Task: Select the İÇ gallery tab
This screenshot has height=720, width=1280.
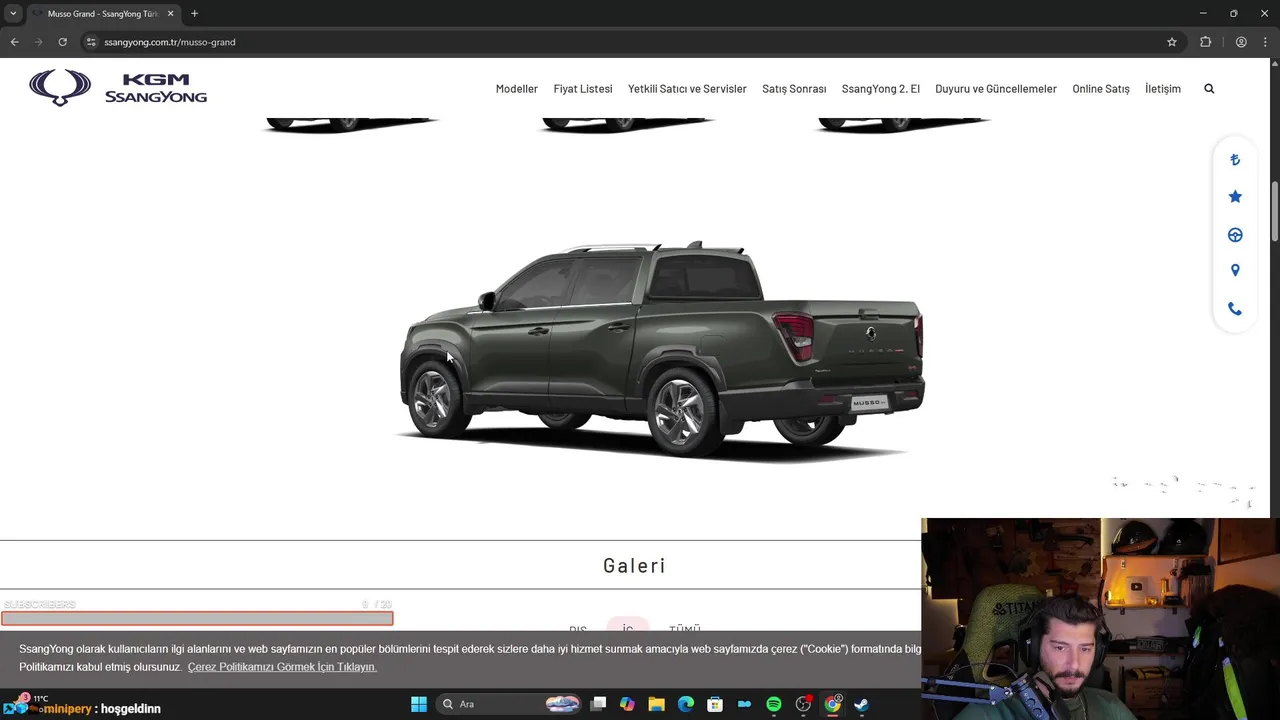Action: [628, 629]
